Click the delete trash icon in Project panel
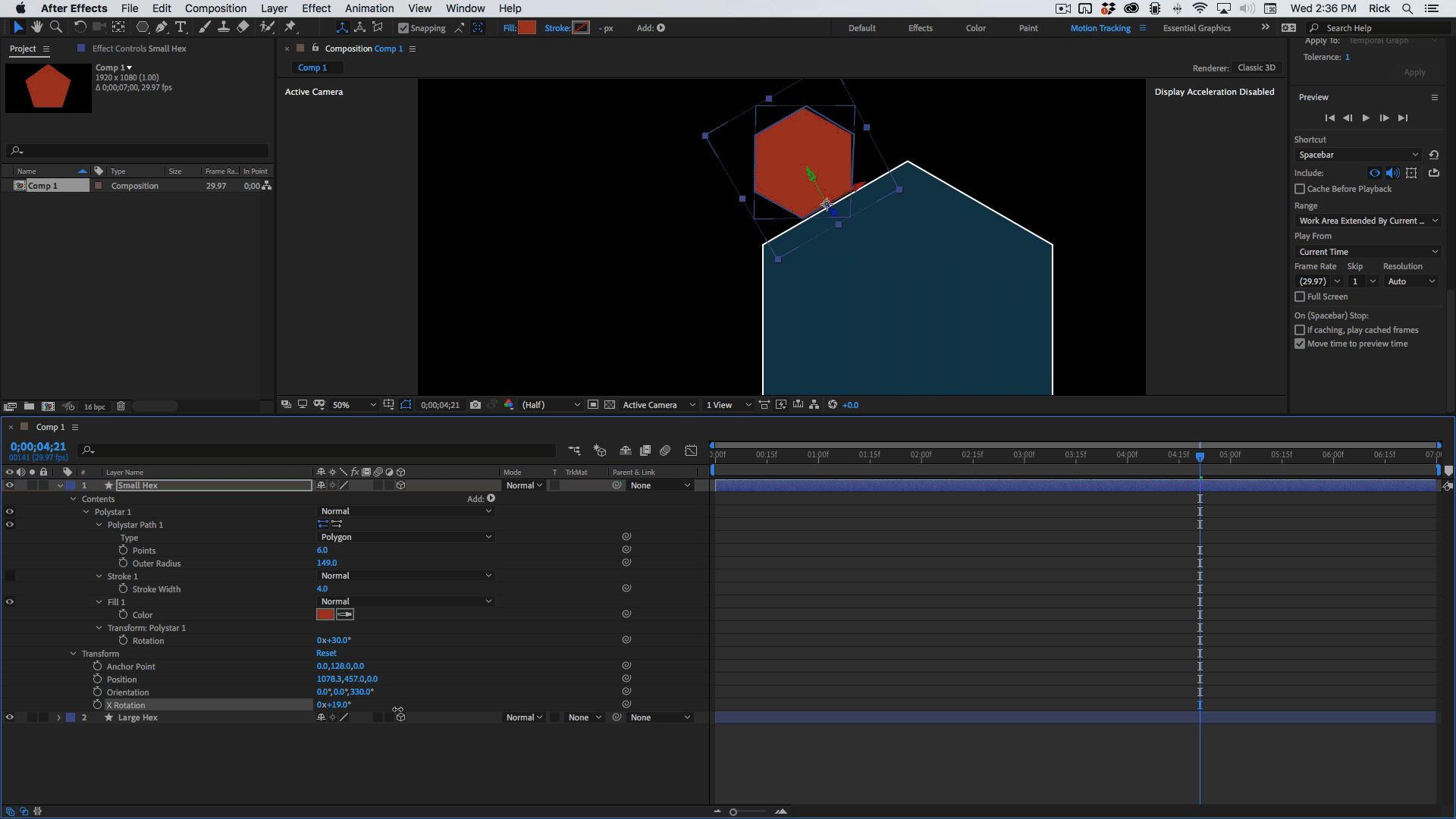The height and width of the screenshot is (819, 1456). point(121,406)
